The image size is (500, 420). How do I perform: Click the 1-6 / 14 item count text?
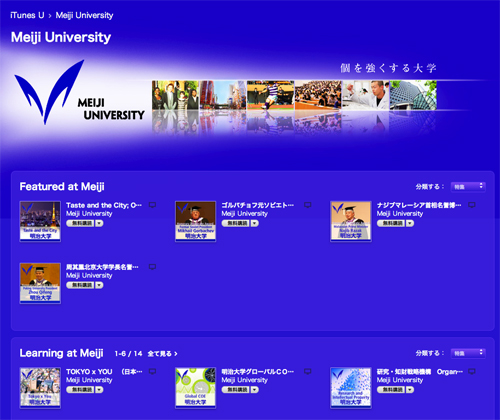(128, 354)
